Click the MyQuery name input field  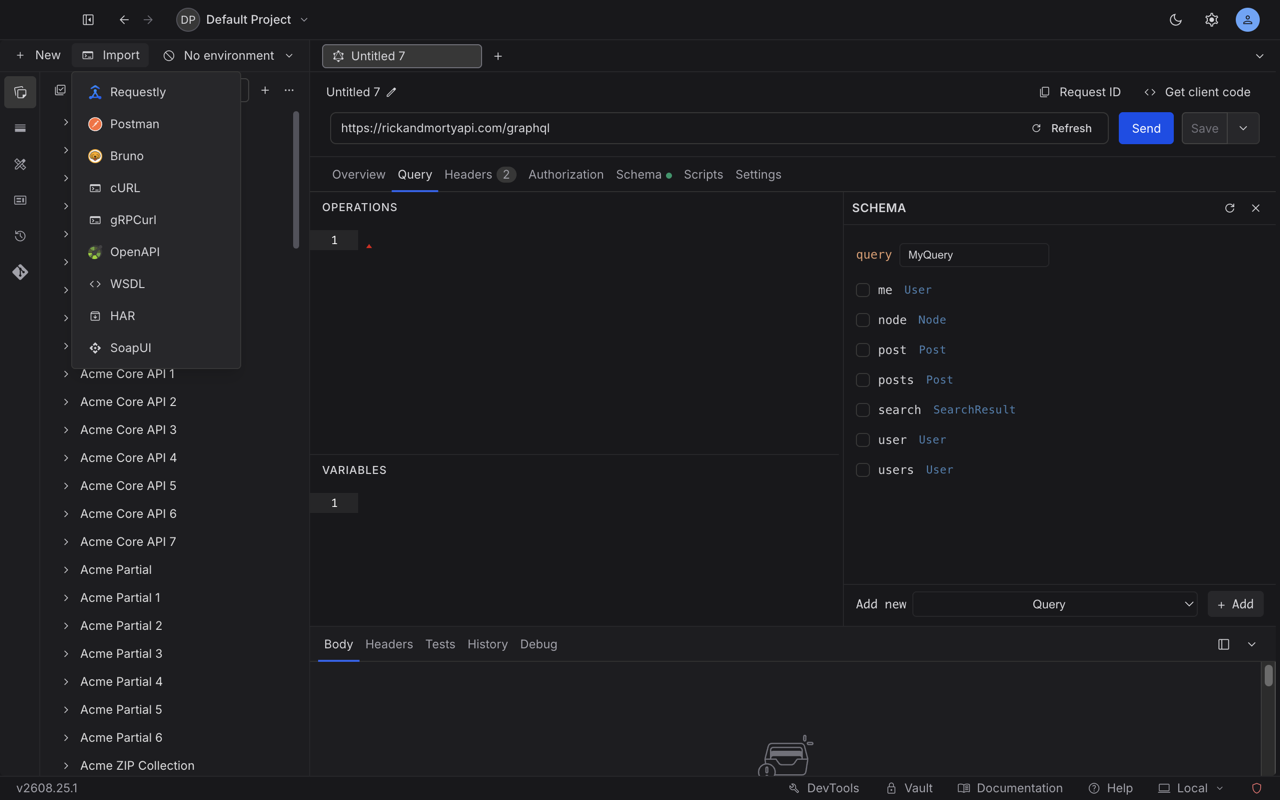click(x=974, y=255)
